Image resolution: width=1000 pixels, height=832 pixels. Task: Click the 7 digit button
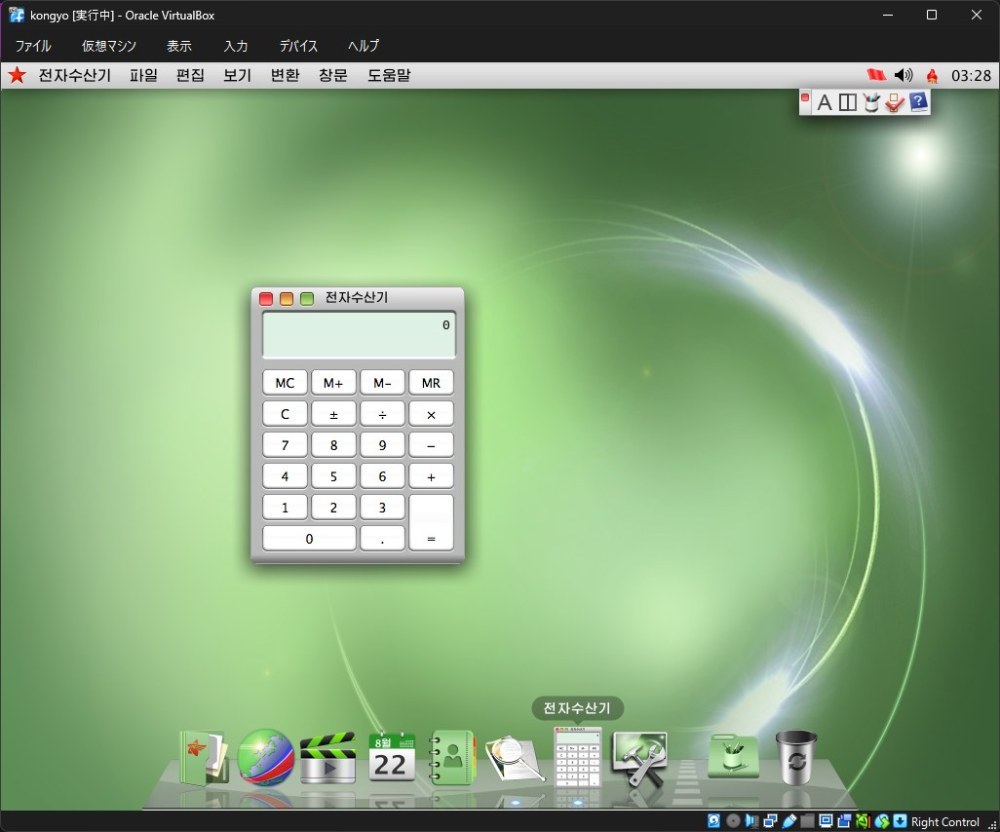point(285,445)
